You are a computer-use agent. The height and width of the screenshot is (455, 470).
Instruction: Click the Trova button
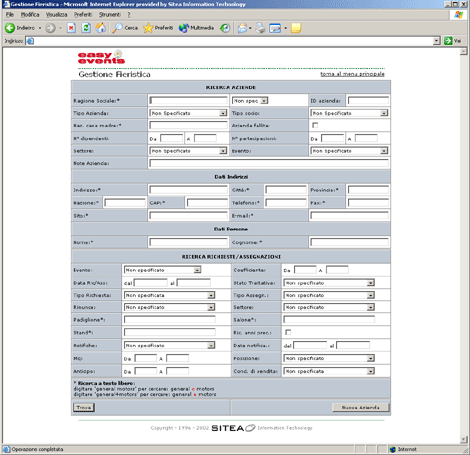coord(84,407)
